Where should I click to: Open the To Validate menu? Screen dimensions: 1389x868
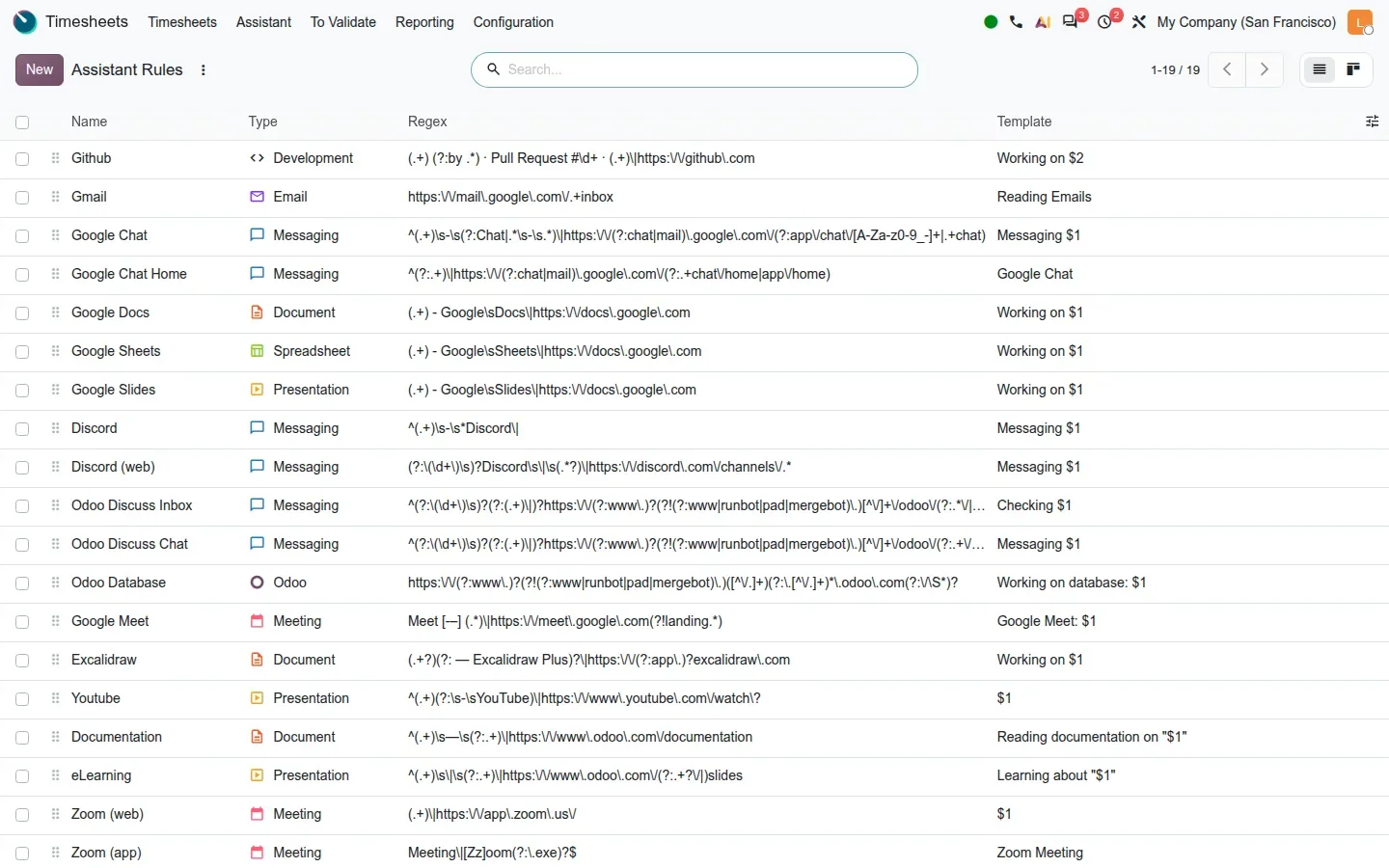[342, 21]
